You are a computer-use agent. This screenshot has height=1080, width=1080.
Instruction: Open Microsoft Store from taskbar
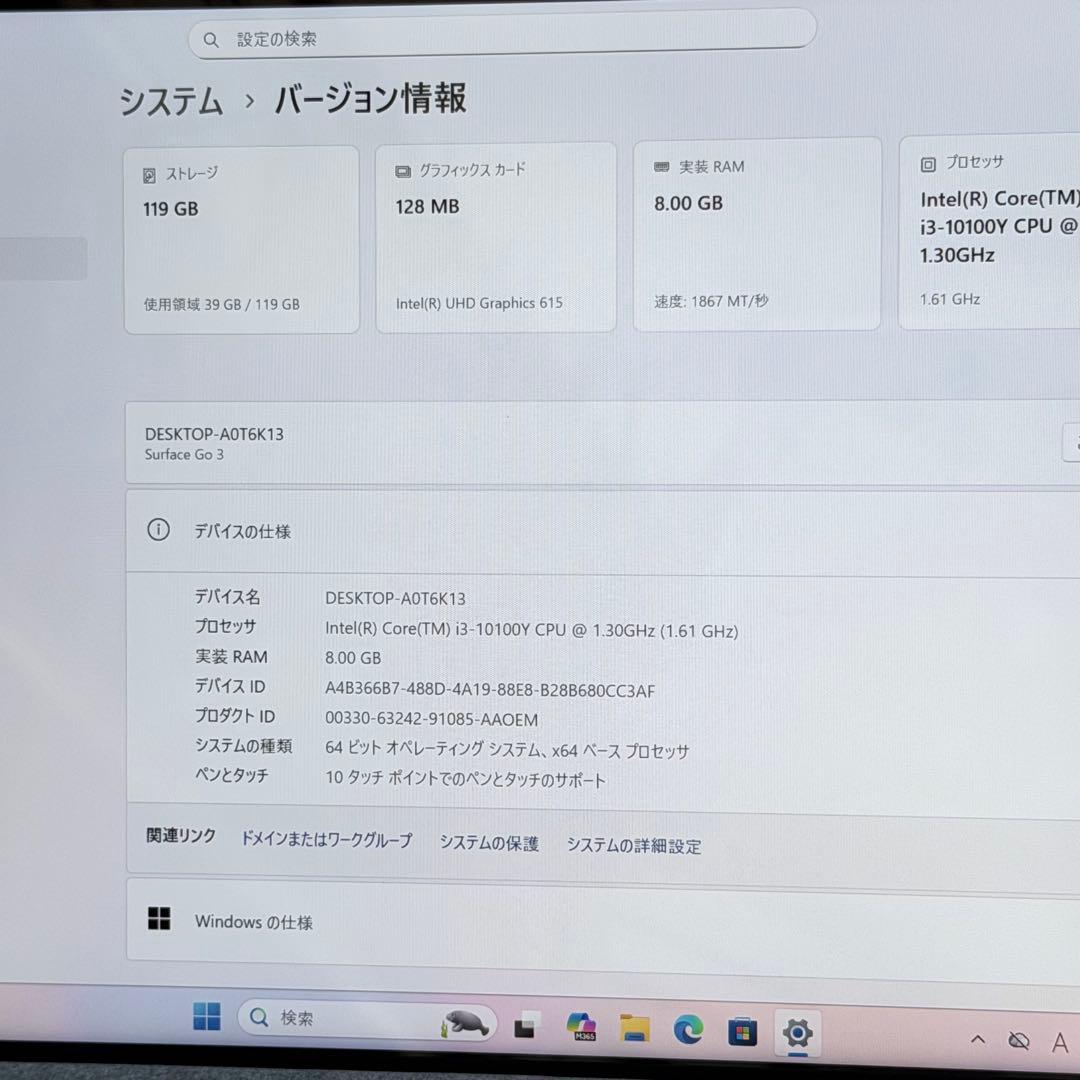(x=742, y=1031)
